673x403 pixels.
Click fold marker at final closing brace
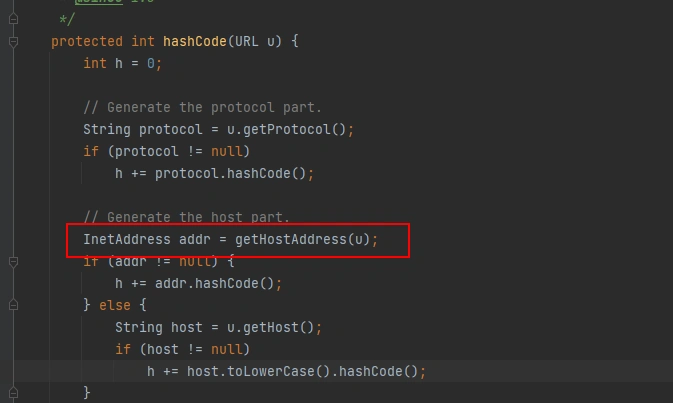(x=13, y=393)
